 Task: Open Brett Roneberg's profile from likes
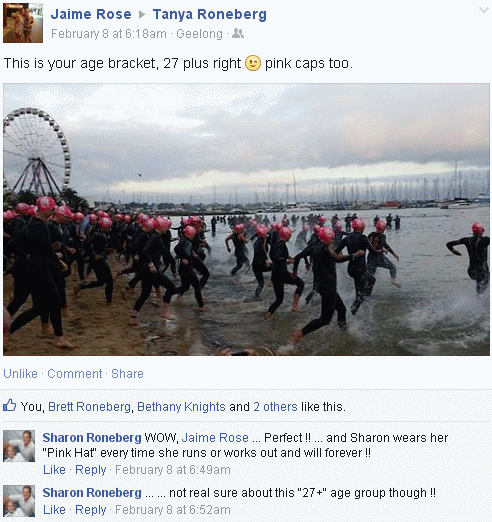[89, 407]
